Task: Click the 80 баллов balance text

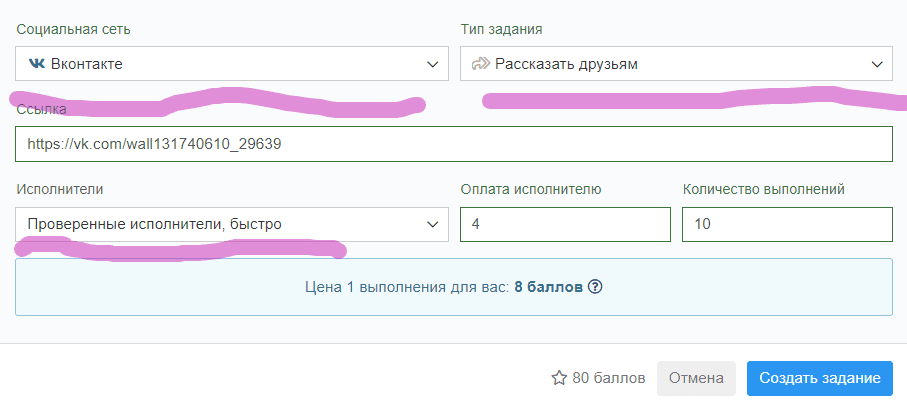Action: click(x=609, y=378)
